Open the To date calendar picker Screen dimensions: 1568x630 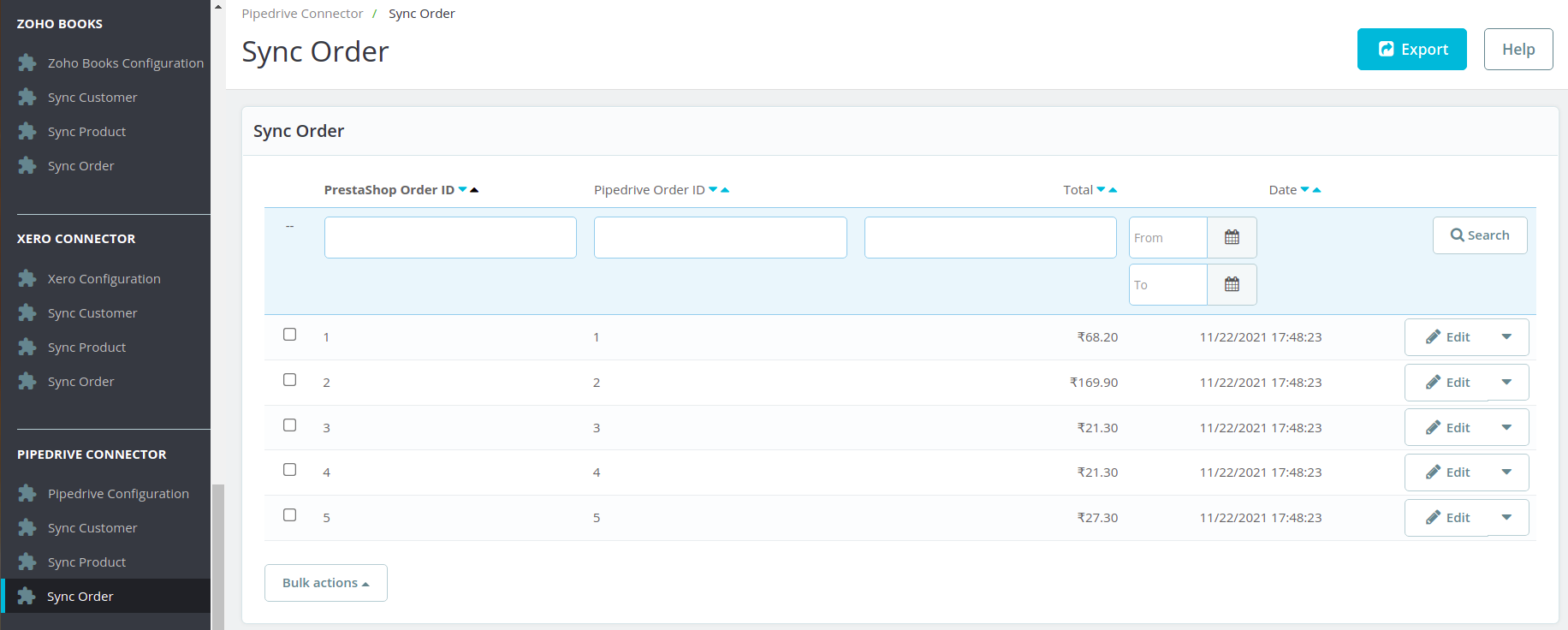coord(1232,284)
